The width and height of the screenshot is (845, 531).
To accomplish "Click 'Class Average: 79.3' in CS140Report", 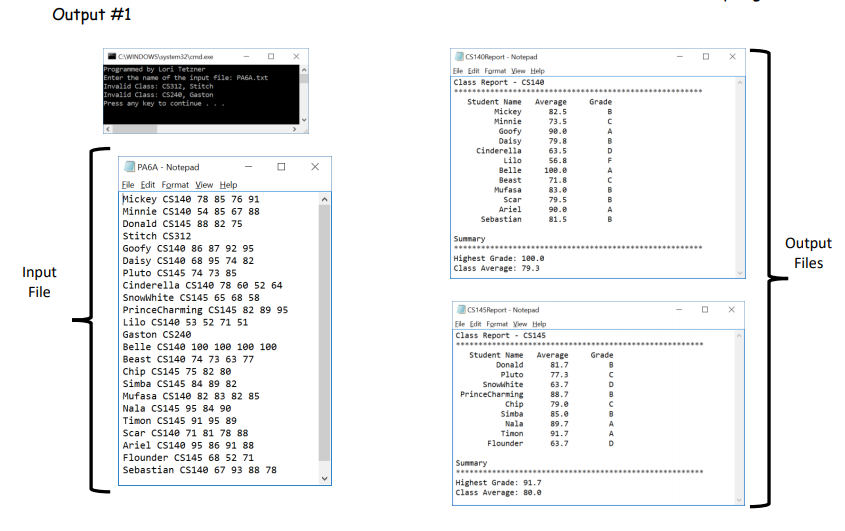I will click(496, 268).
